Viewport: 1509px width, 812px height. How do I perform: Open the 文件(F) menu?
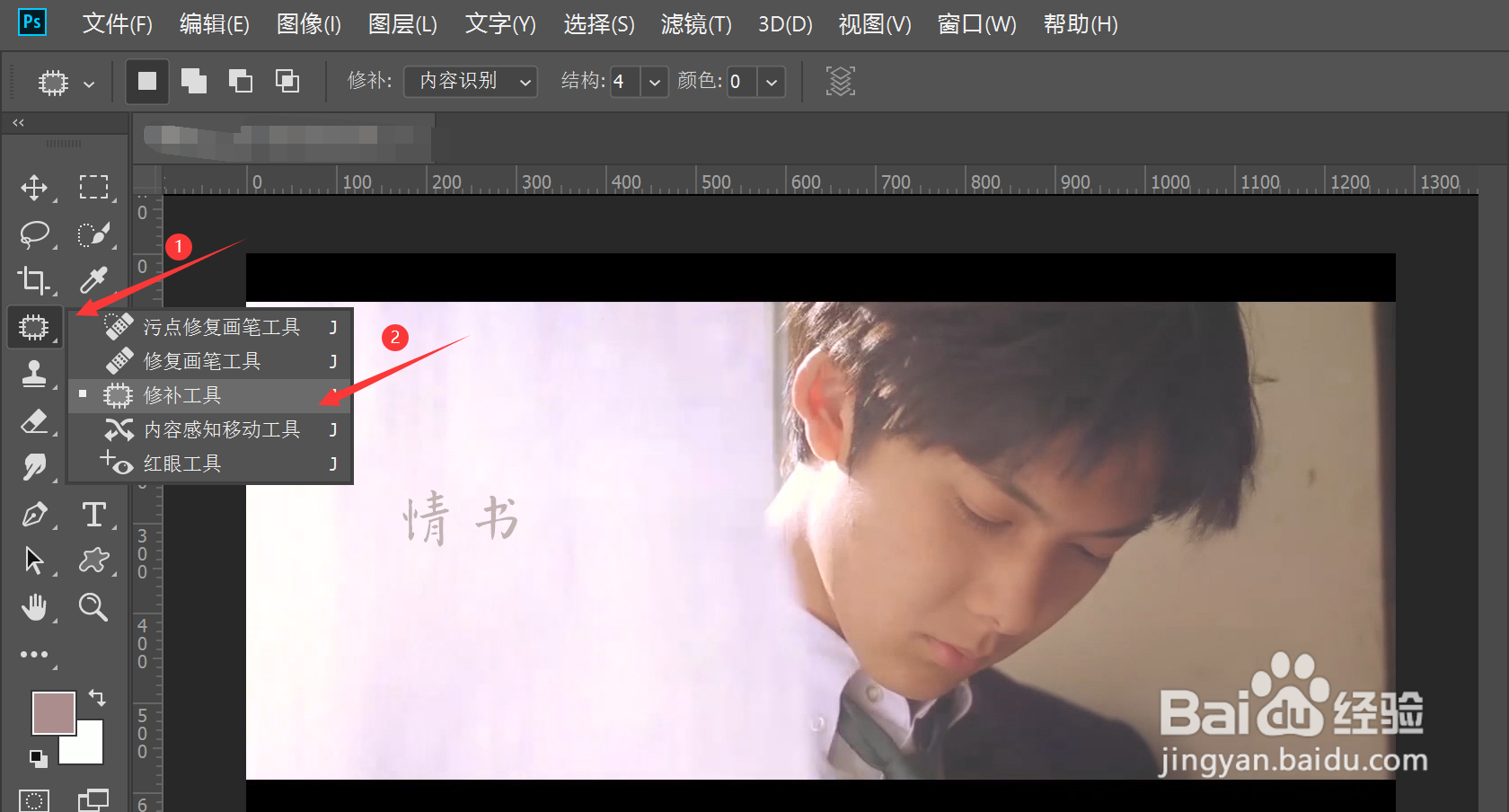(118, 24)
